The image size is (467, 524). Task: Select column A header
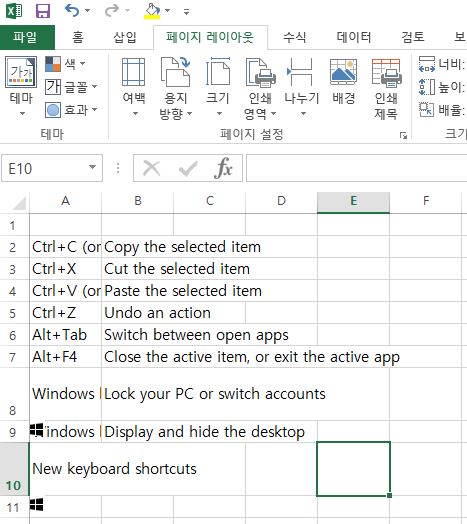click(66, 201)
